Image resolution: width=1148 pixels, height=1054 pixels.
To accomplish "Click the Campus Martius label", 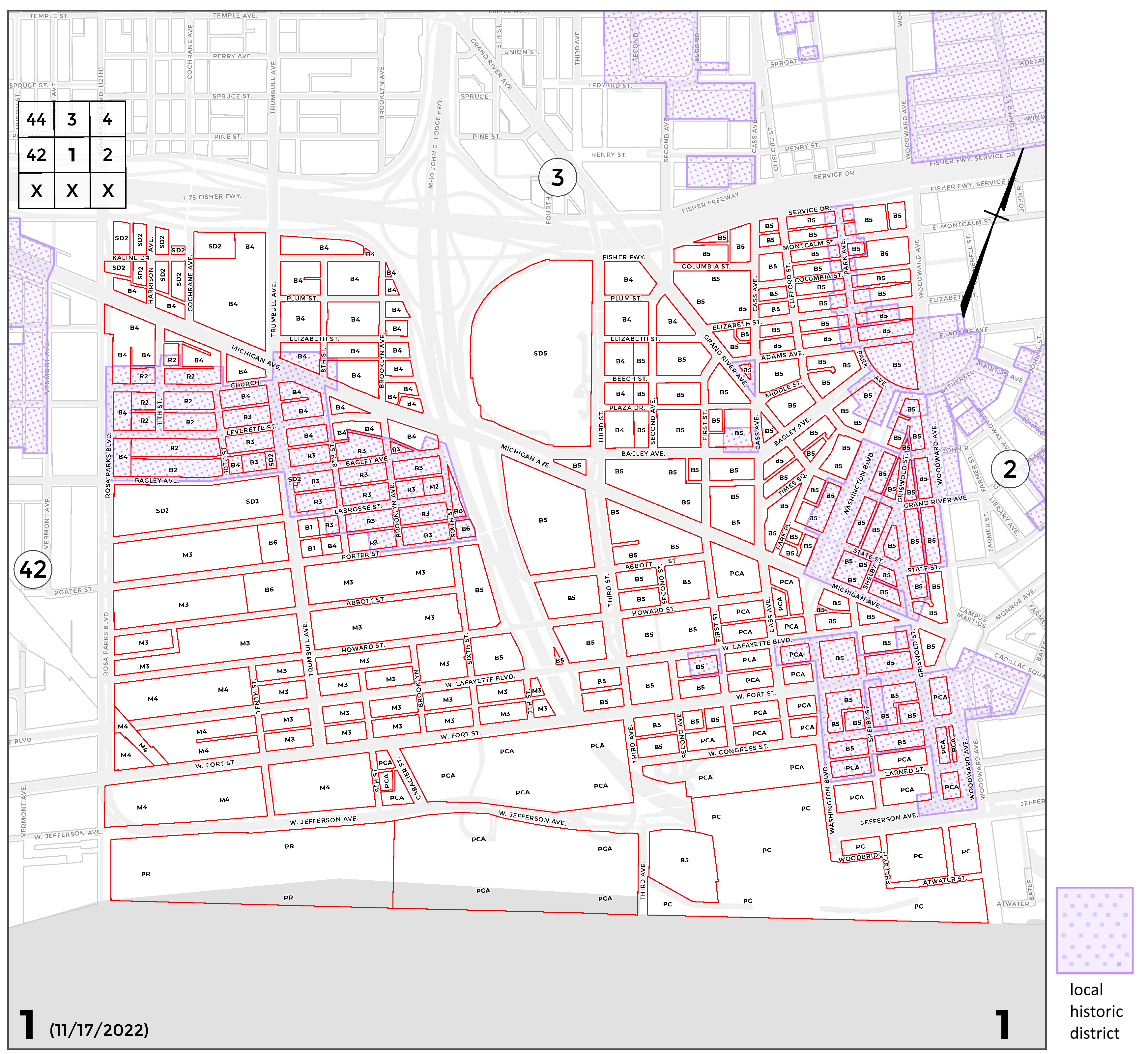I will 972,617.
